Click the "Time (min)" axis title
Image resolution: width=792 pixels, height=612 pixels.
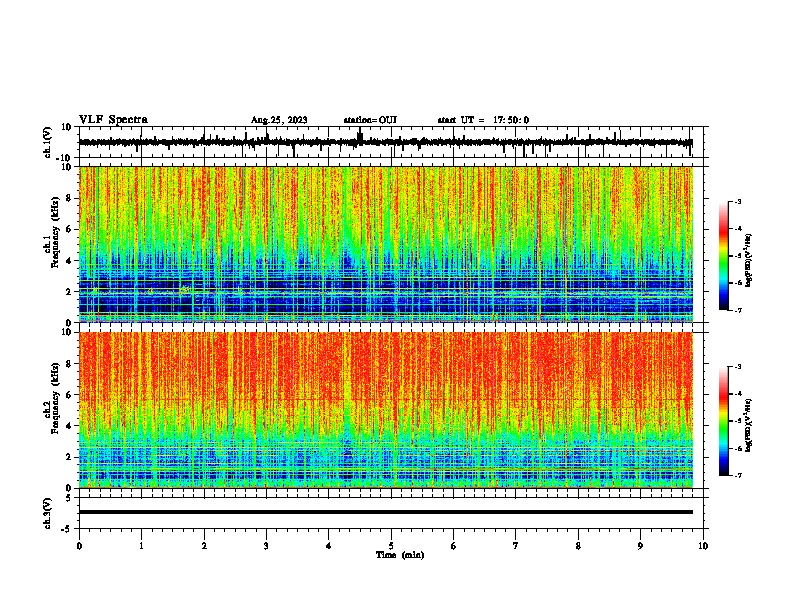[x=400, y=555]
